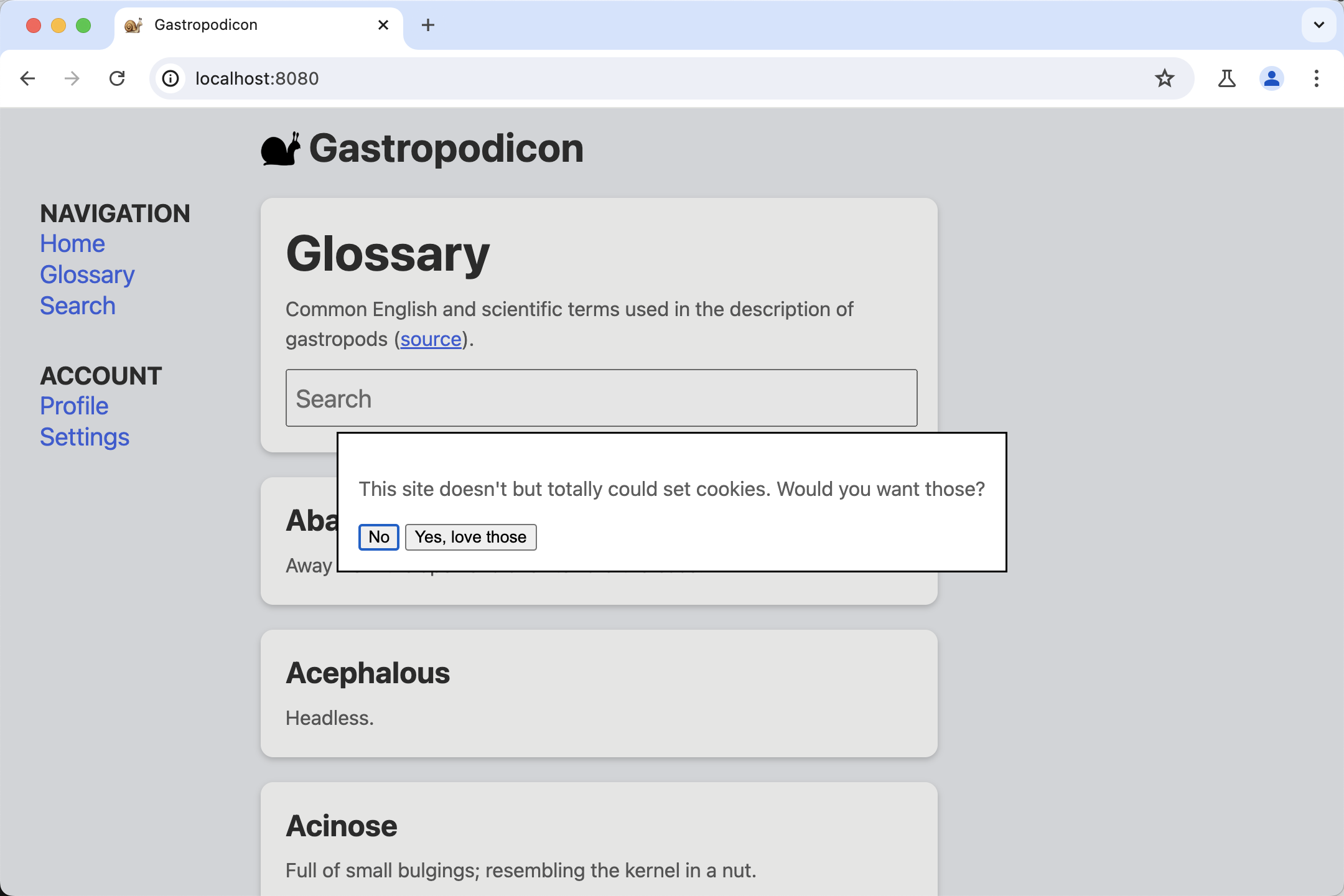Select the Glossary navigation link
Viewport: 1344px width, 896px height.
[88, 275]
